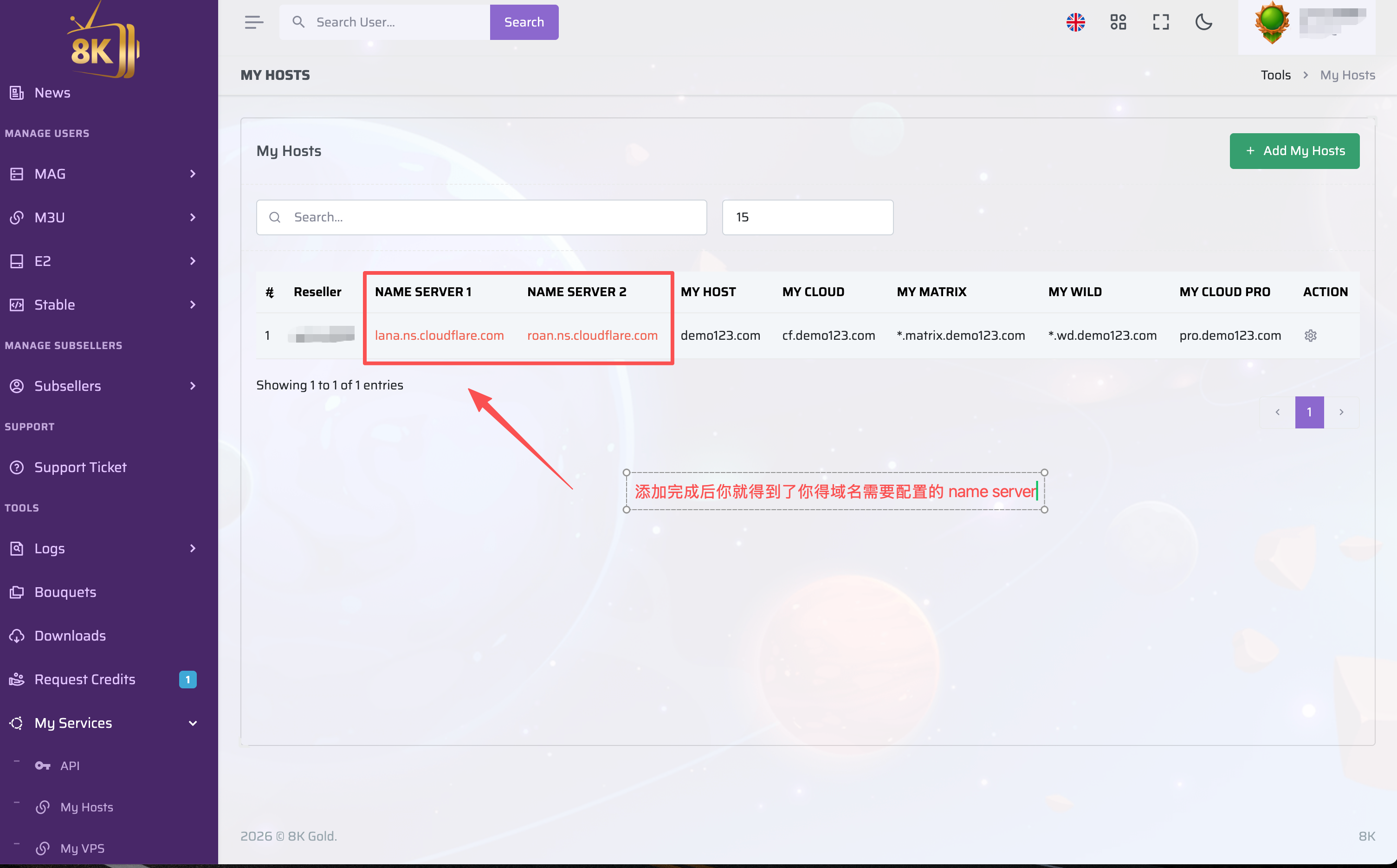Open the language flag selector

pyautogui.click(x=1075, y=22)
